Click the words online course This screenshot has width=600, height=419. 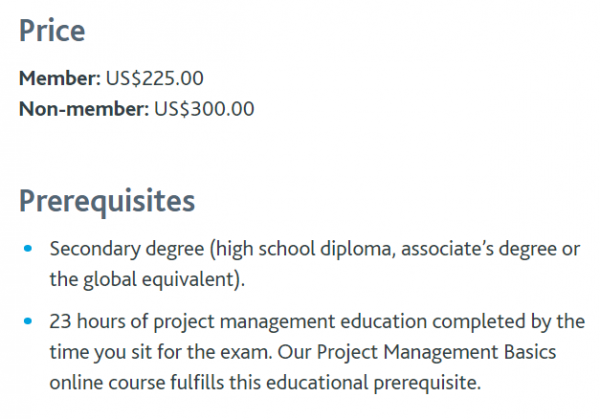click(105, 382)
